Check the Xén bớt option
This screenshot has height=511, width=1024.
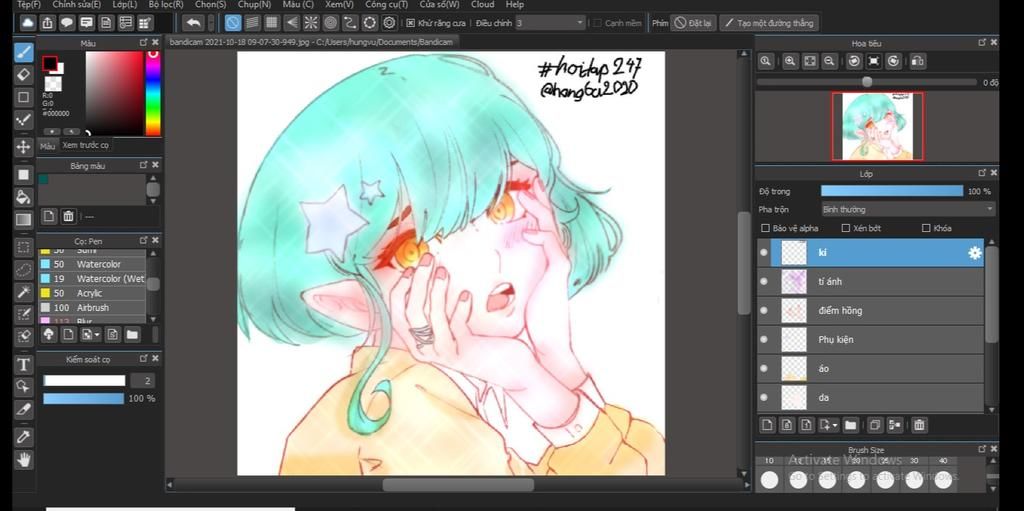(846, 228)
